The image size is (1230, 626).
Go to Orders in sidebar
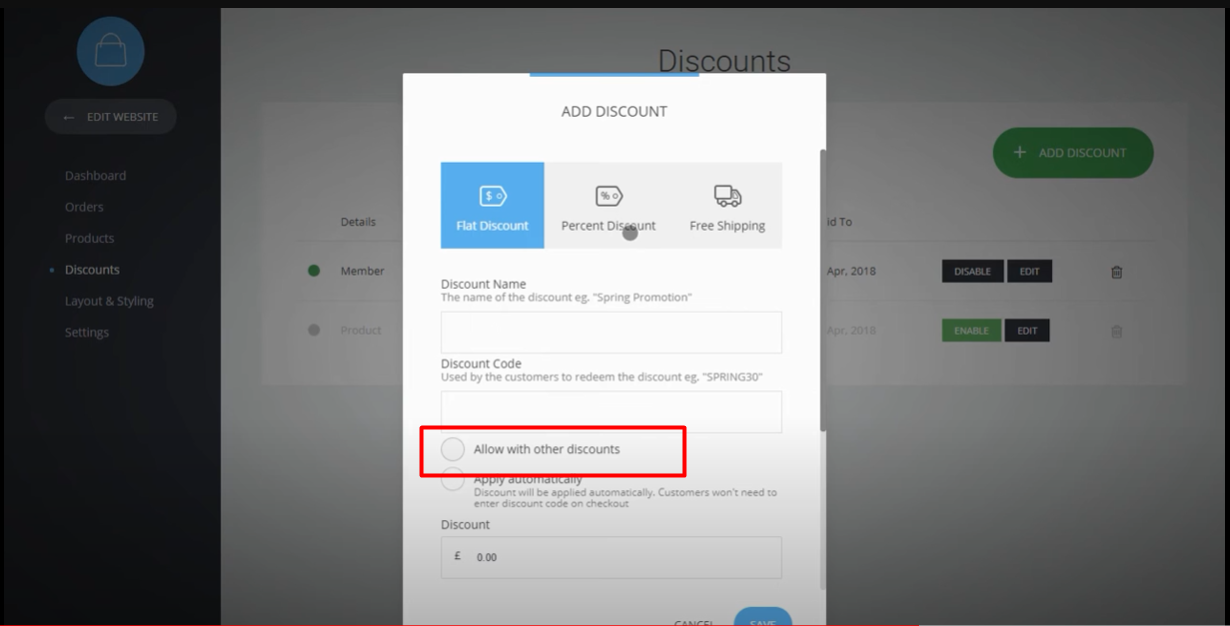click(84, 207)
